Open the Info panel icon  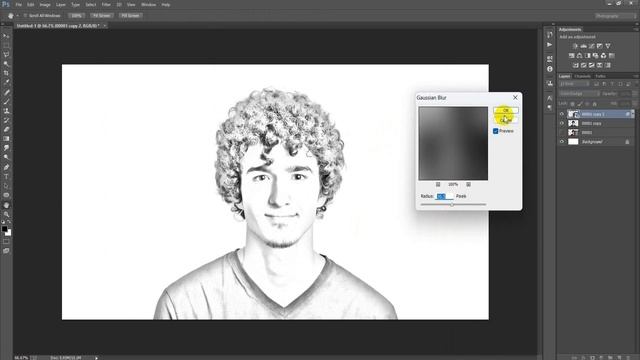coord(549,69)
